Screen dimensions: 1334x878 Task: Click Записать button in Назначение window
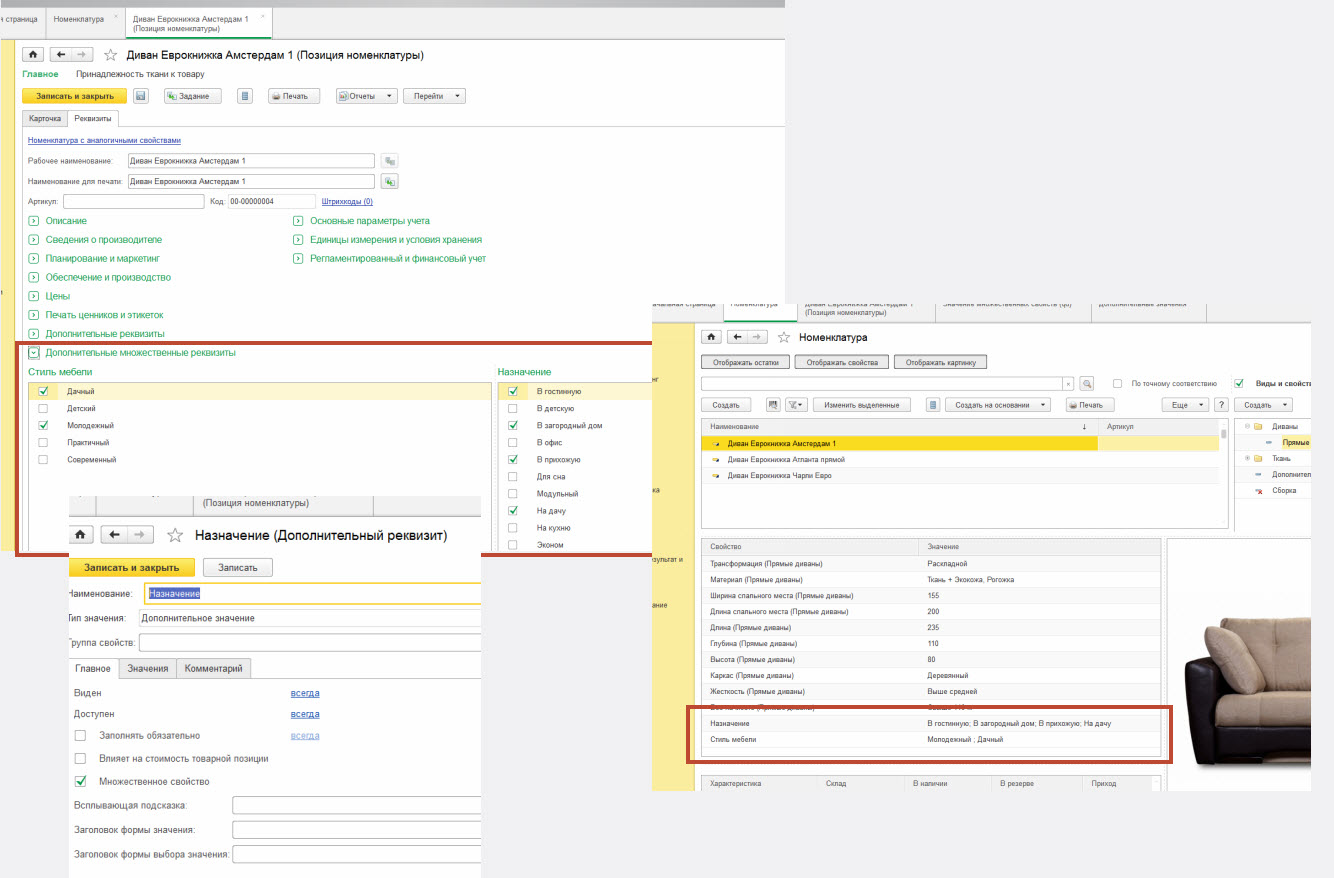[x=238, y=567]
